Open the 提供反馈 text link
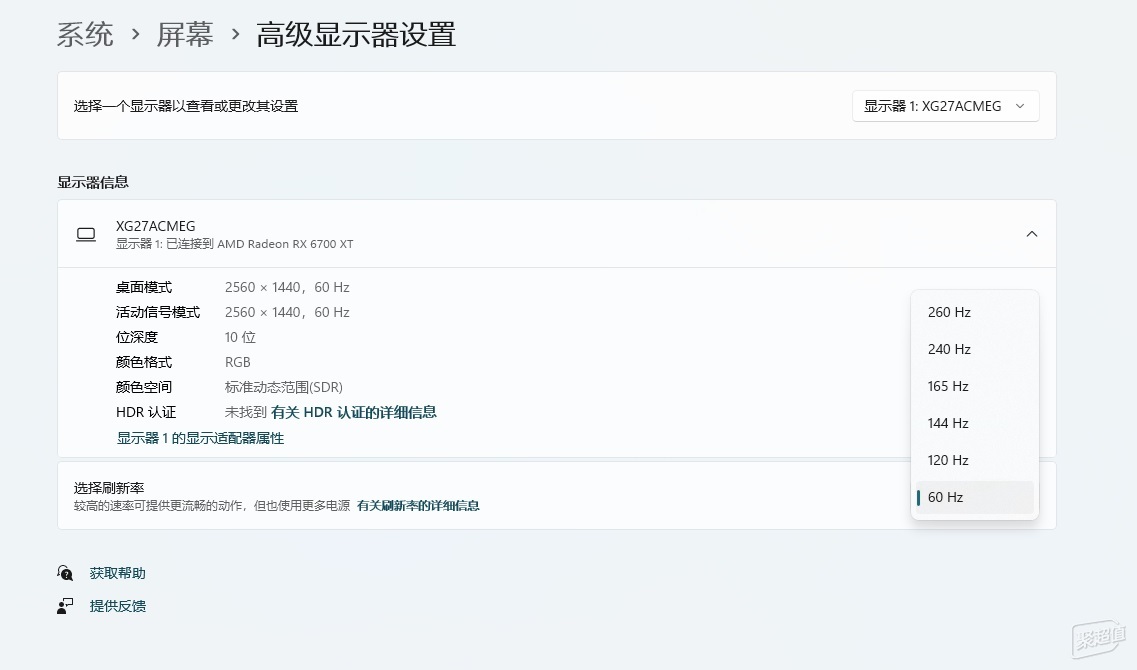The width and height of the screenshot is (1137, 670). (x=118, y=606)
